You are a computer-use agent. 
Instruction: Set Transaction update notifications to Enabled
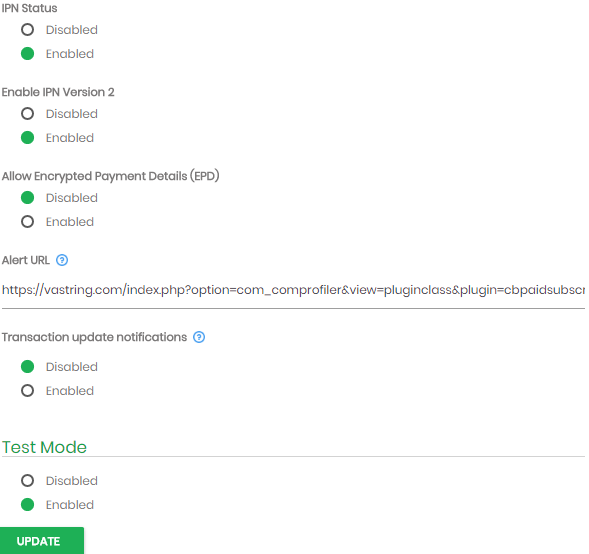pyautogui.click(x=27, y=391)
